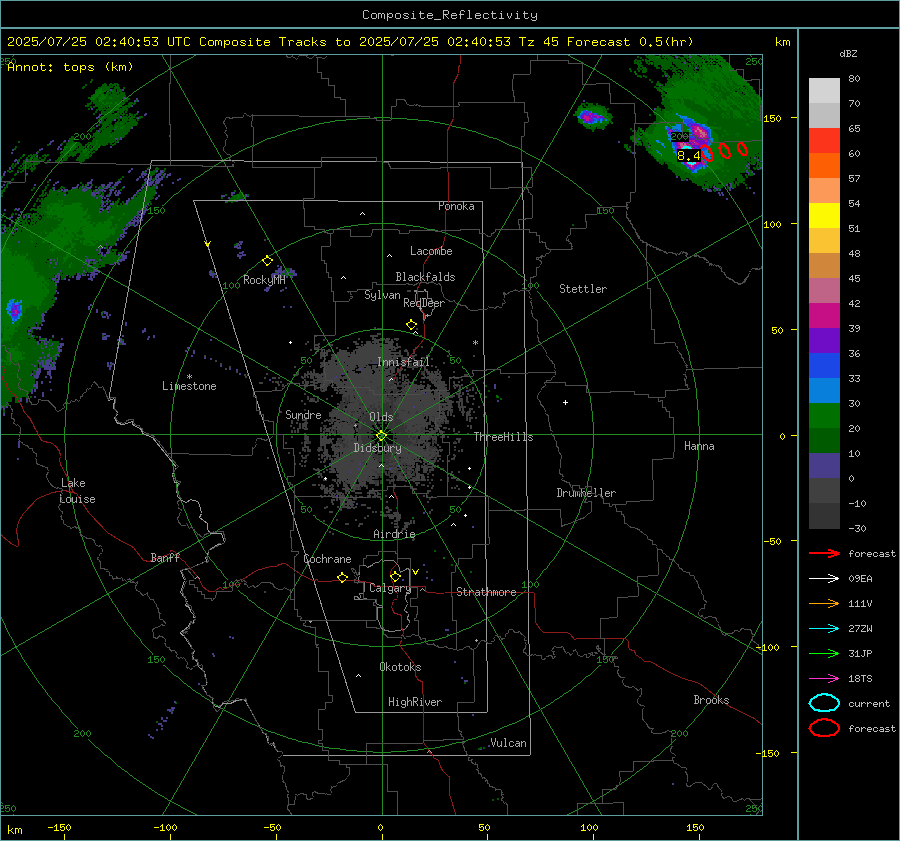Click the dBZ heading above the color scale
This screenshot has width=900, height=841.
(848, 53)
